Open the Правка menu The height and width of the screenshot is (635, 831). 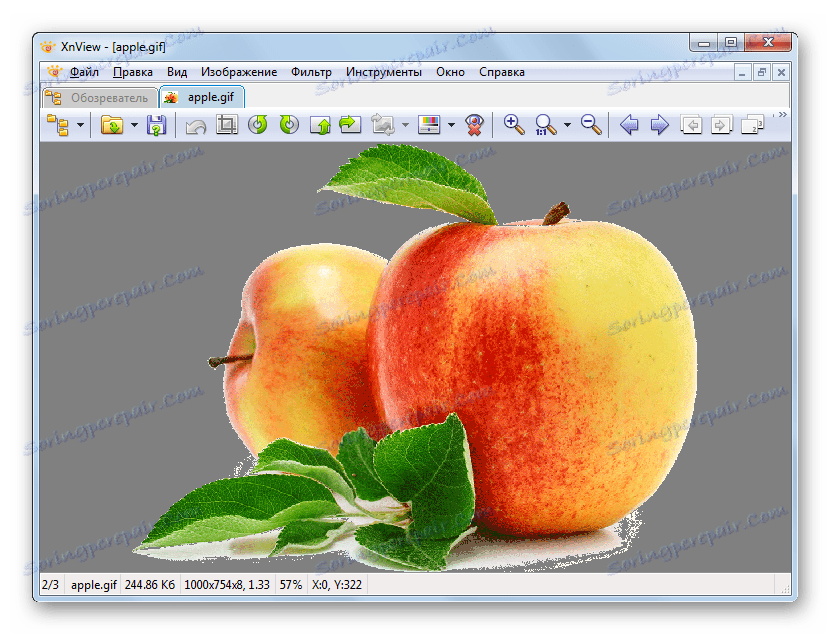132,72
